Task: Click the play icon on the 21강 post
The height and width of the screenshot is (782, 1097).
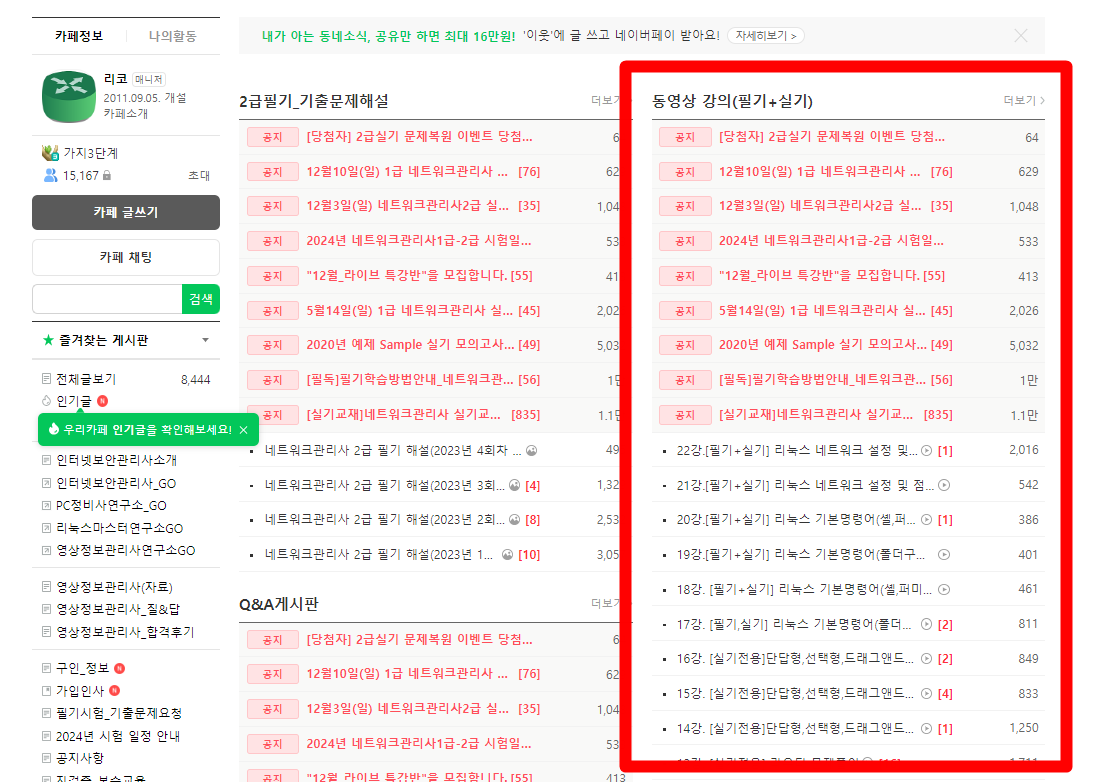Action: (x=944, y=485)
